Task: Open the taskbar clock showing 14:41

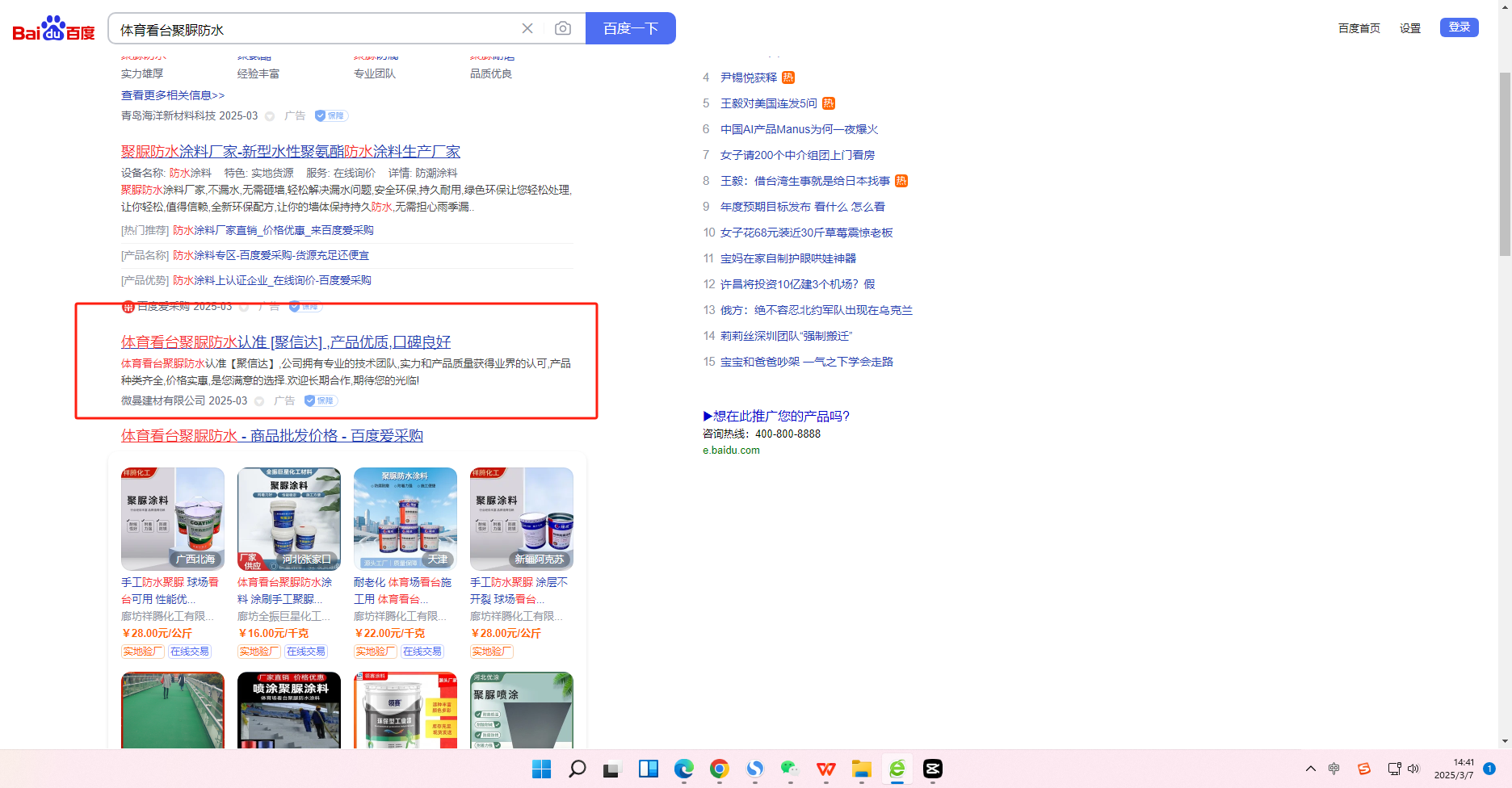Action: pos(1454,769)
